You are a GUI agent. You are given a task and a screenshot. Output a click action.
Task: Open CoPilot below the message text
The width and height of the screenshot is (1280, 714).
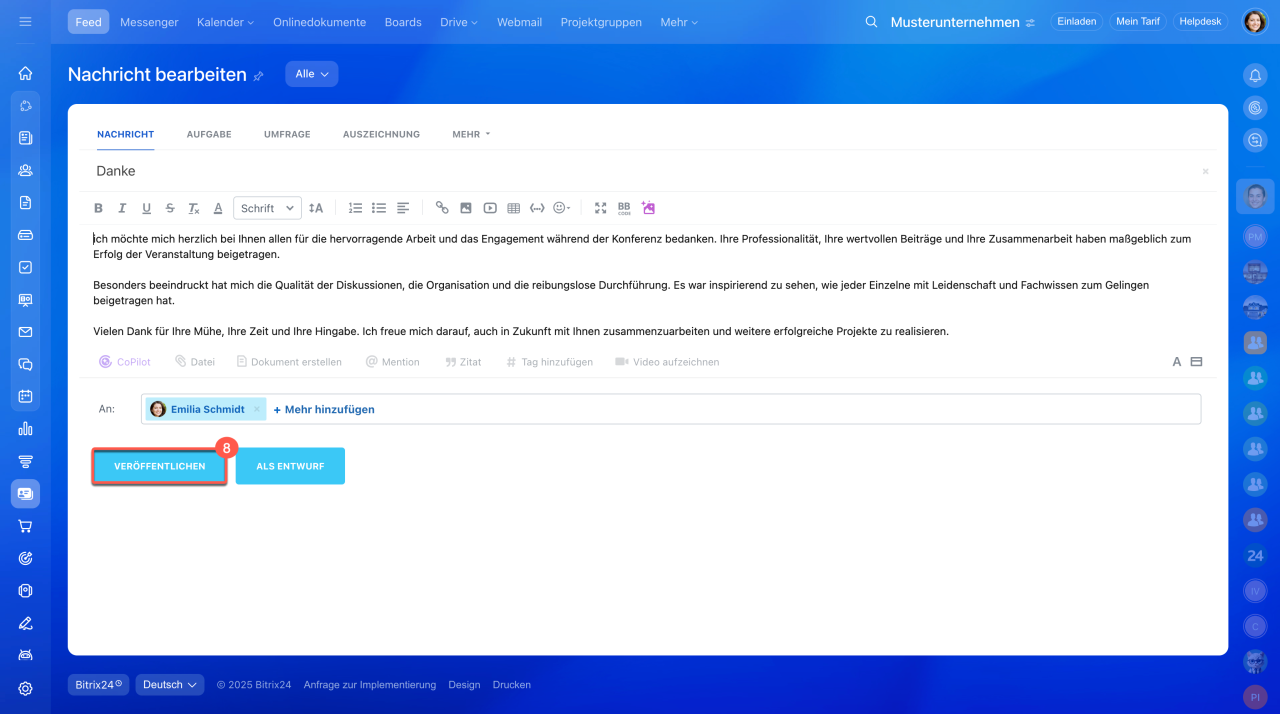(125, 362)
